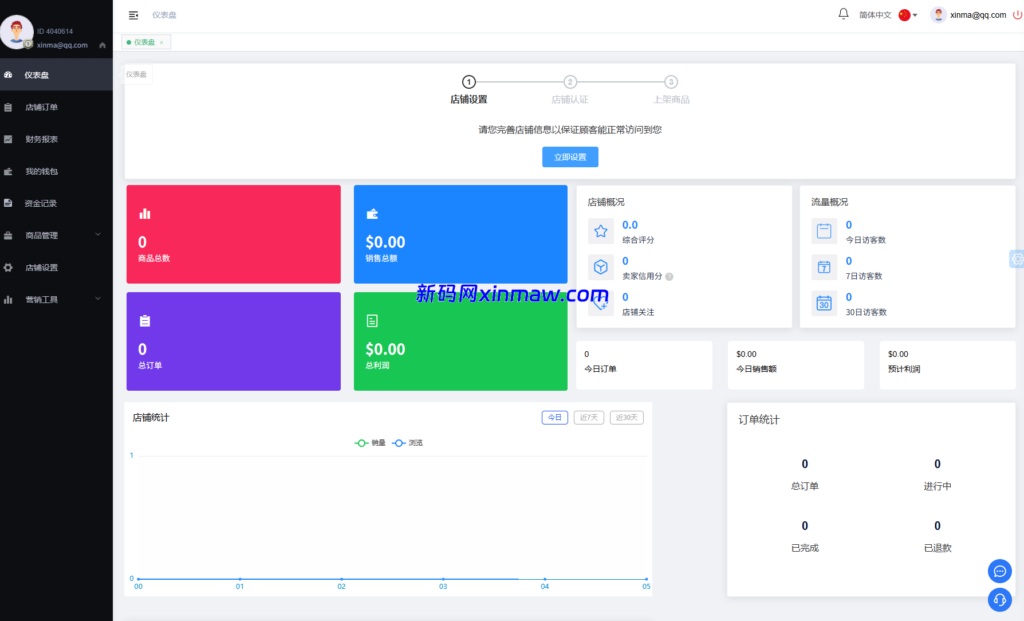Click the ID 4040614 text in sidebar
This screenshot has width=1024, height=621.
click(x=55, y=31)
